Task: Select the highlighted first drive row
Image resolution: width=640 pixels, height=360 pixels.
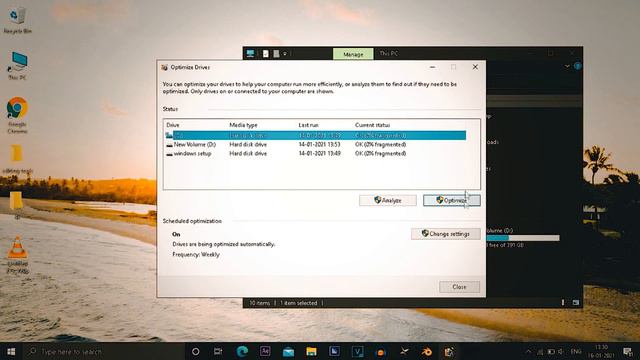Action: 315,135
